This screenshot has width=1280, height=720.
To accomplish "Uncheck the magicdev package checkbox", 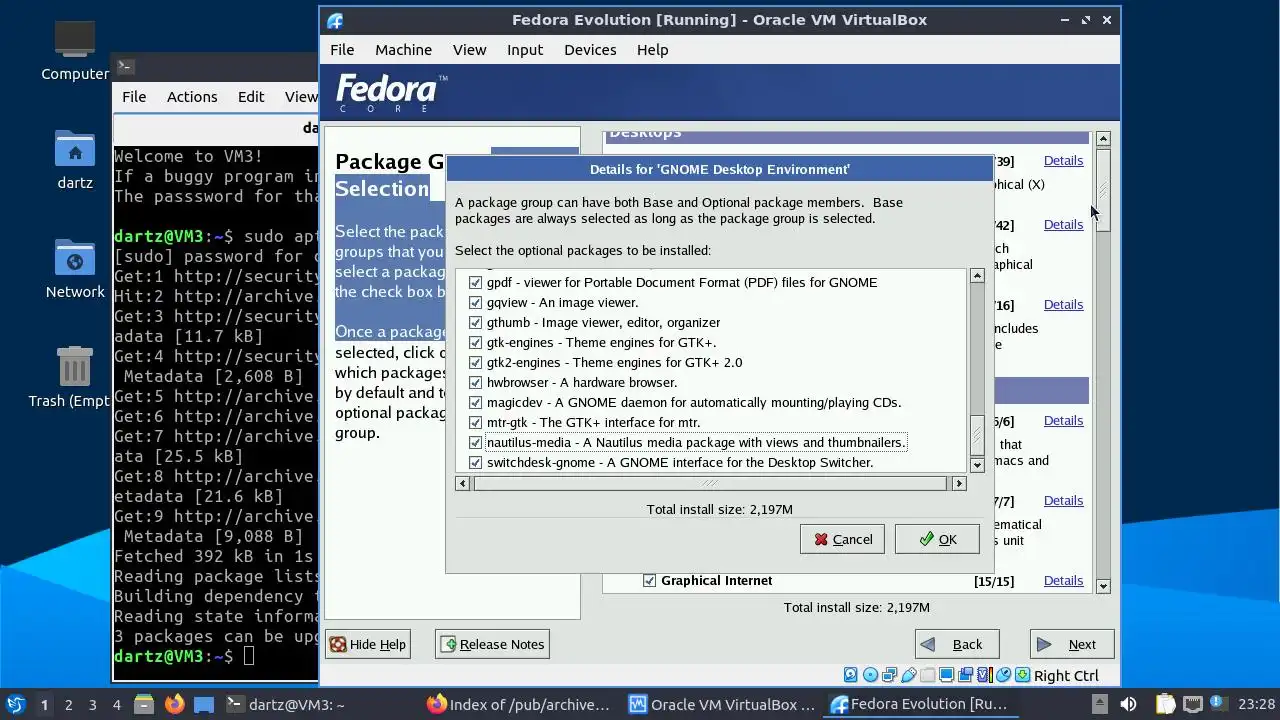I will [475, 402].
